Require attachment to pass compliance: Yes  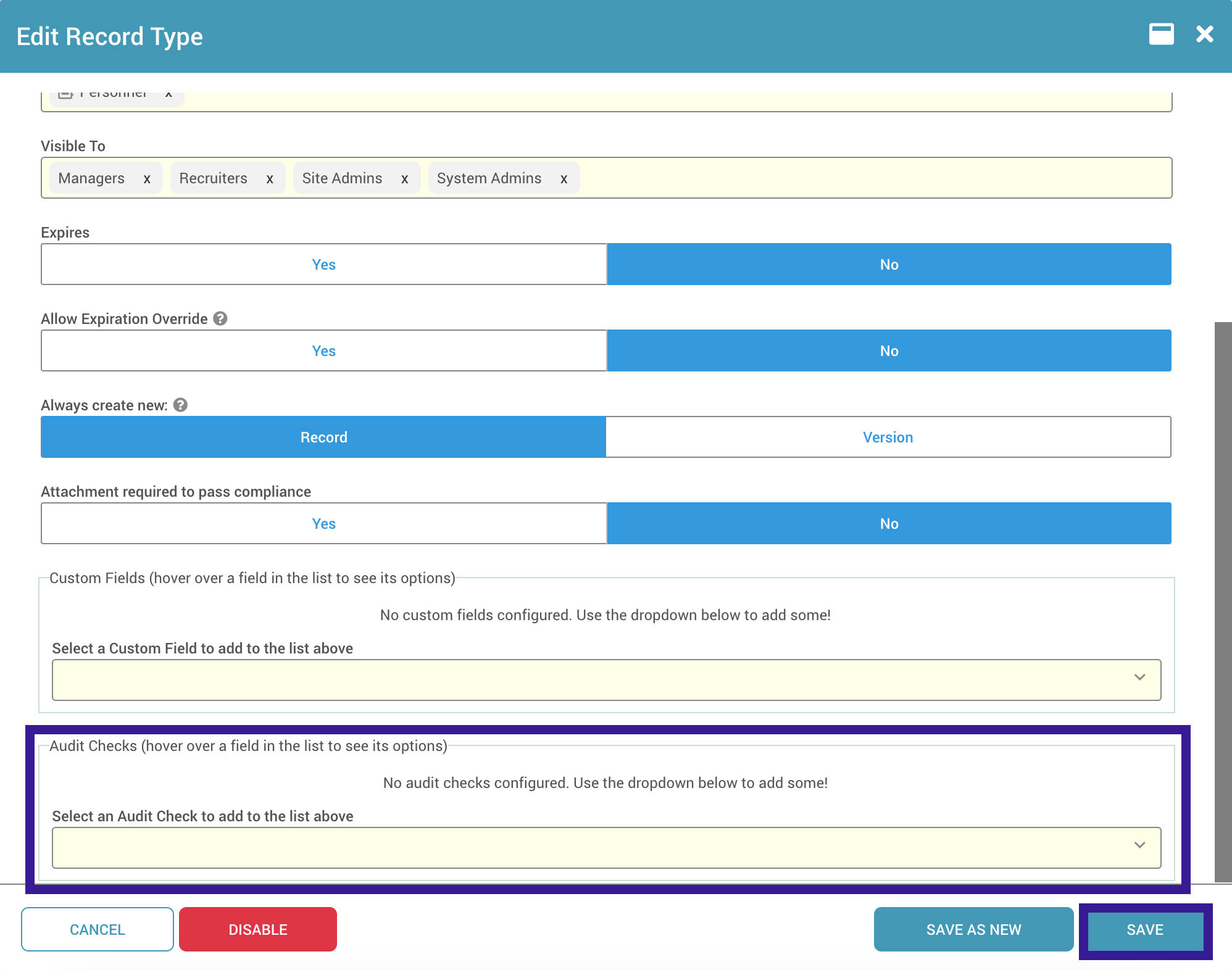pyautogui.click(x=323, y=523)
